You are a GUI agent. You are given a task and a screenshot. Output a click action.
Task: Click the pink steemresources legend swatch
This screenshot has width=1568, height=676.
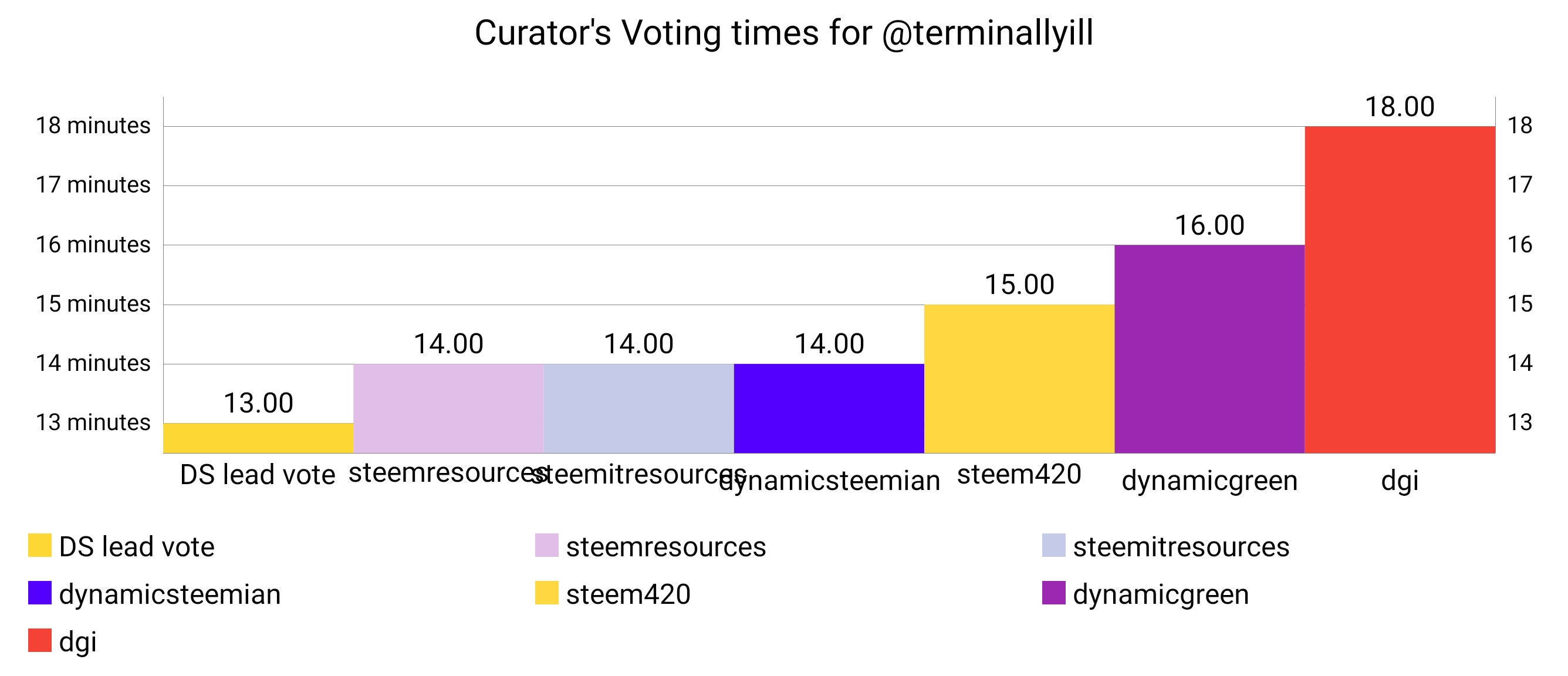click(546, 545)
